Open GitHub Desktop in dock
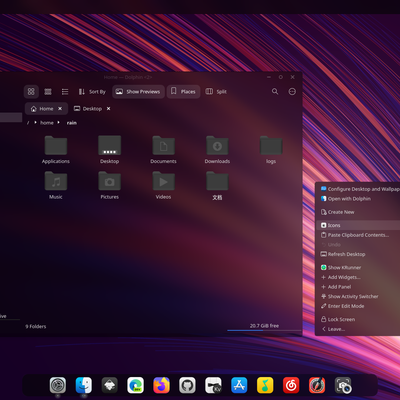This screenshot has width=400, height=400. click(187, 385)
